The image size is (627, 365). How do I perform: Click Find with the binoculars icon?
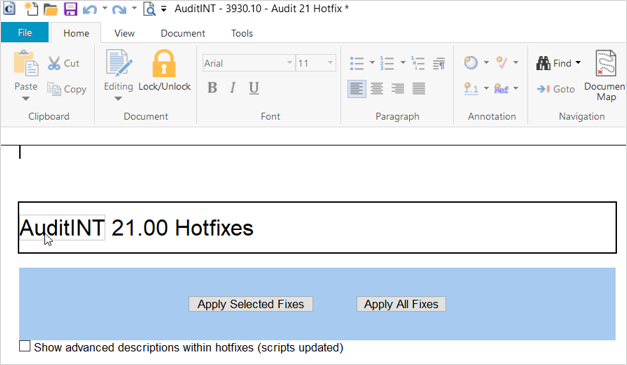[x=554, y=63]
